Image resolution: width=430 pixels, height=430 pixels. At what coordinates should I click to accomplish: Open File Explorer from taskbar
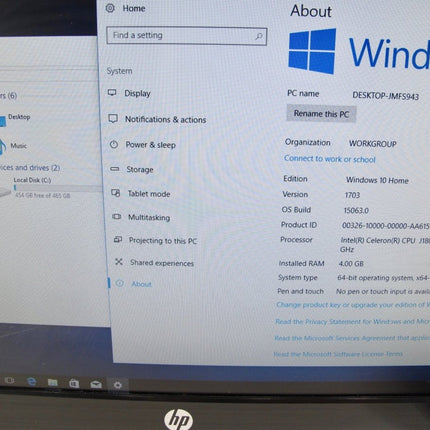(x=53, y=382)
